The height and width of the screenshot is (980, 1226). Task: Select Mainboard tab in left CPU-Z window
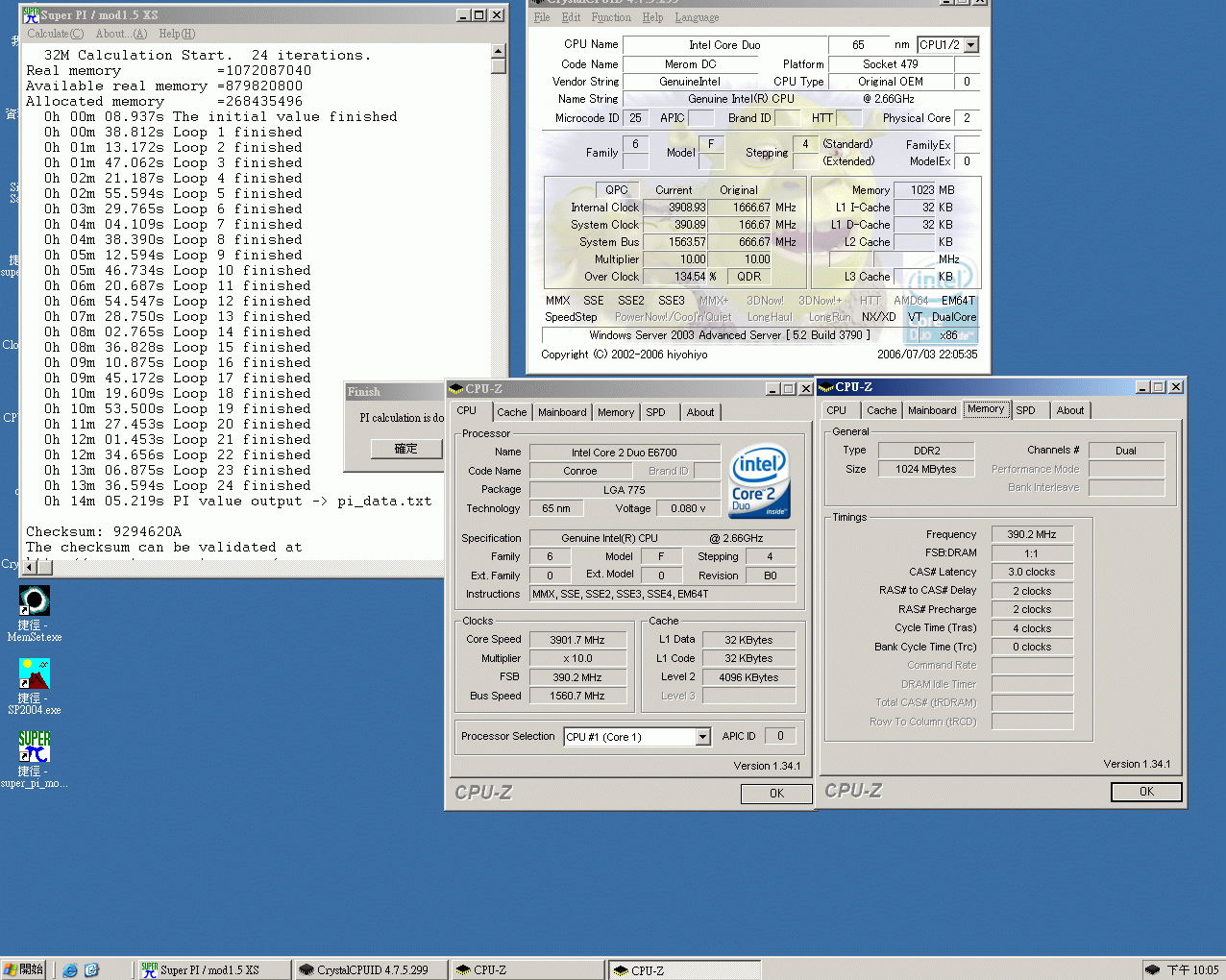562,412
